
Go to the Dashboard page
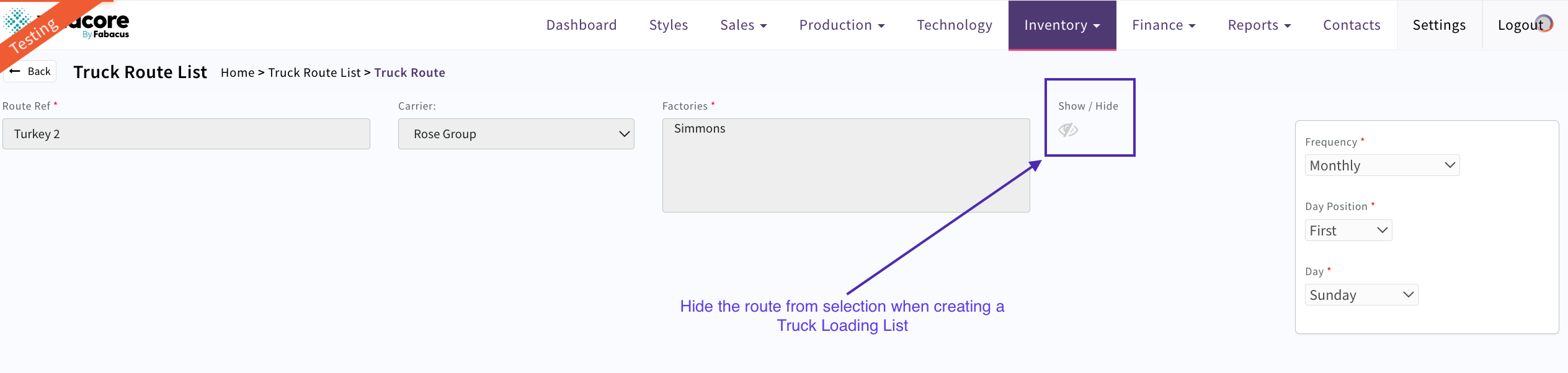581,25
